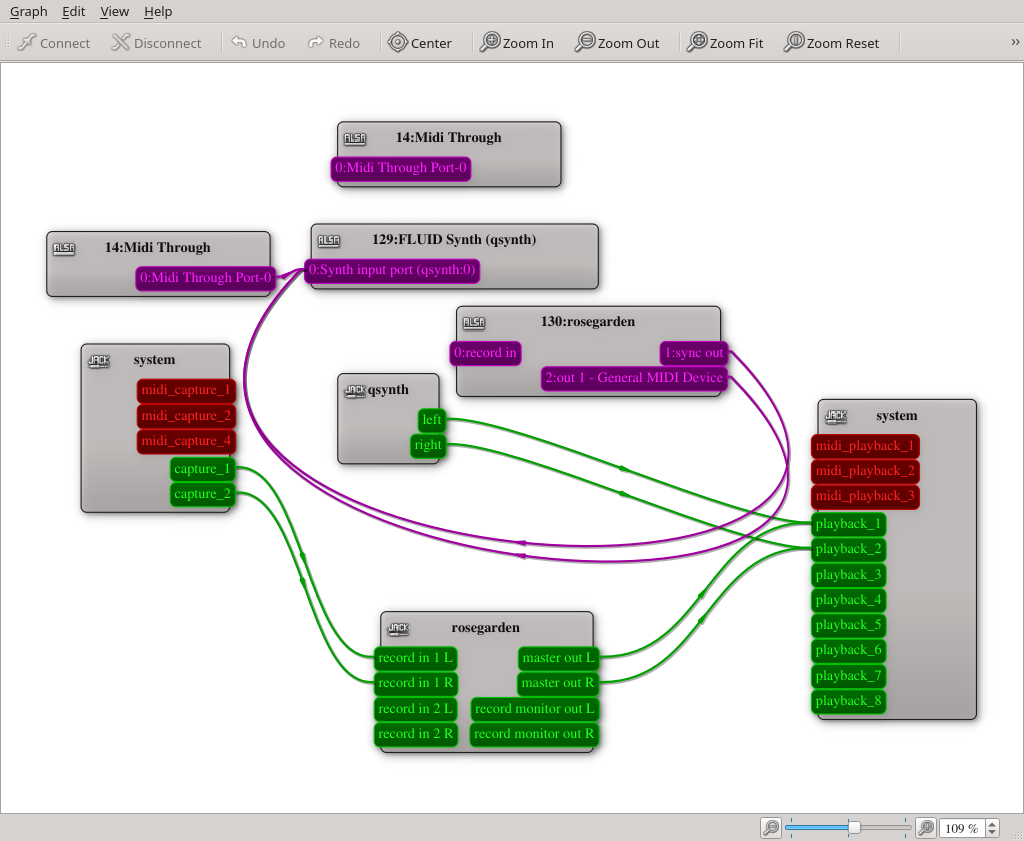Click the zoom-out magnifier in the status bar
Screen dimensions: 1024x841
[771, 828]
